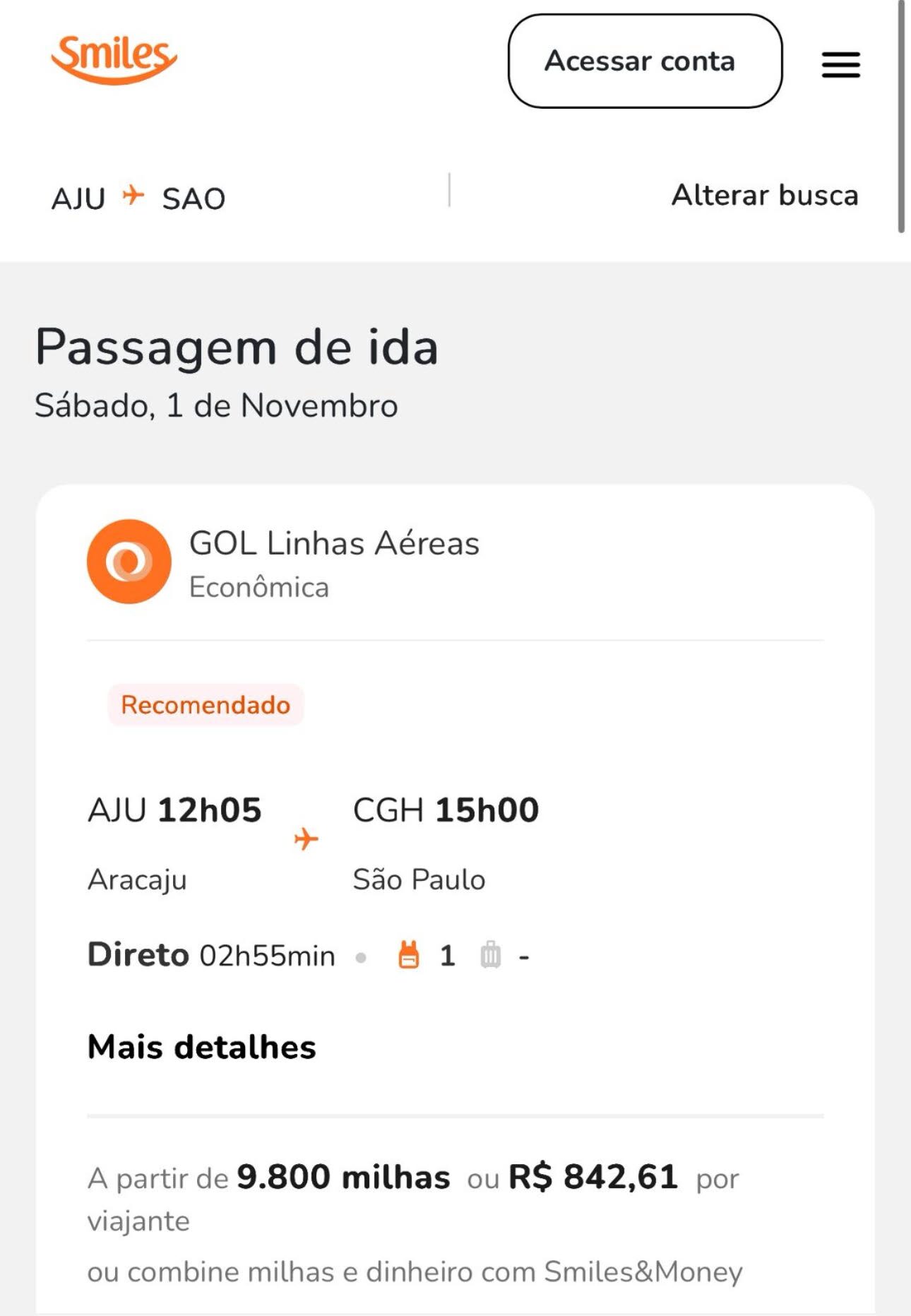Image resolution: width=911 pixels, height=1316 pixels.
Task: Expand Mais detalhes for the flight
Action: [202, 1047]
